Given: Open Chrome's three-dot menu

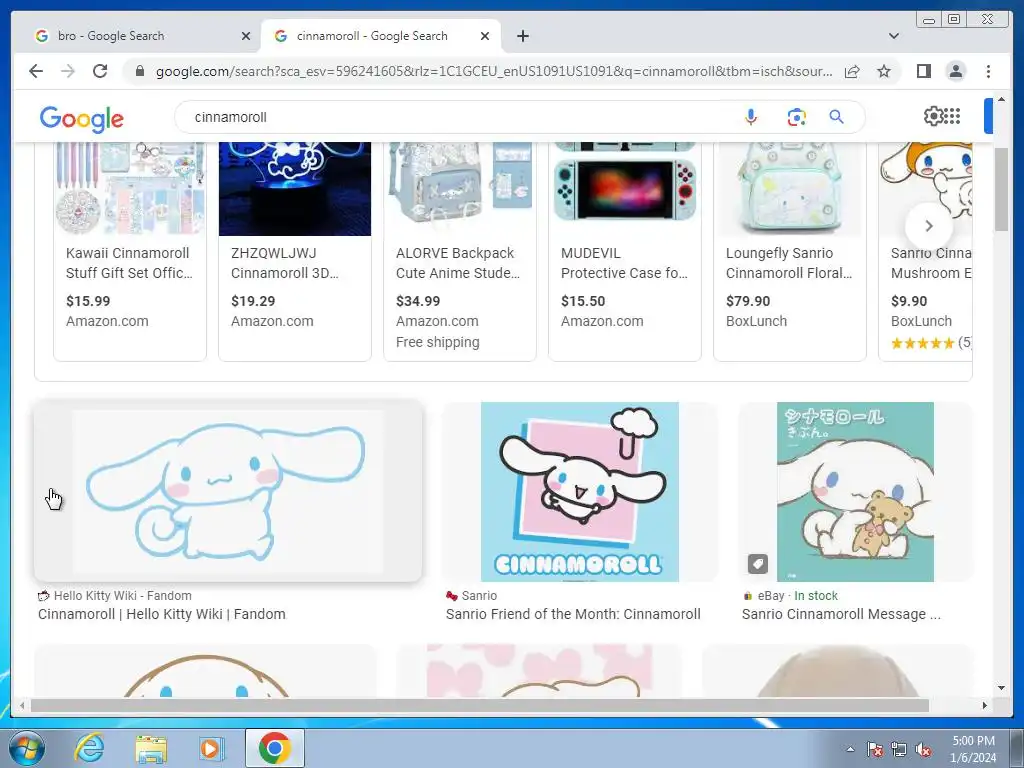Looking at the screenshot, I should (988, 71).
